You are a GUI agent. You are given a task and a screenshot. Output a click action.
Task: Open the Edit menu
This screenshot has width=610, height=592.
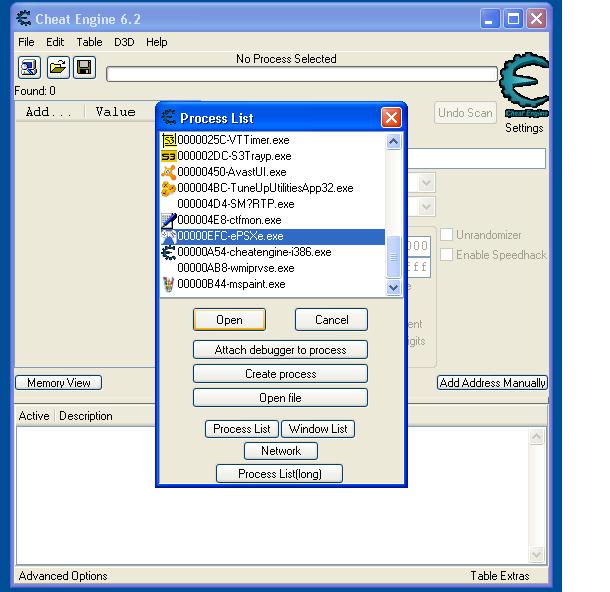[x=55, y=42]
